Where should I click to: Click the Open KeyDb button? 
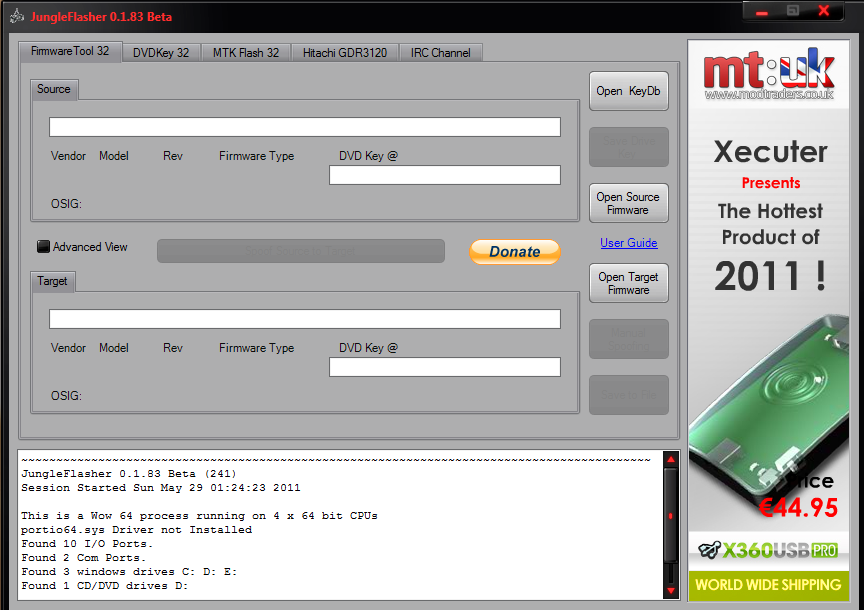(629, 91)
